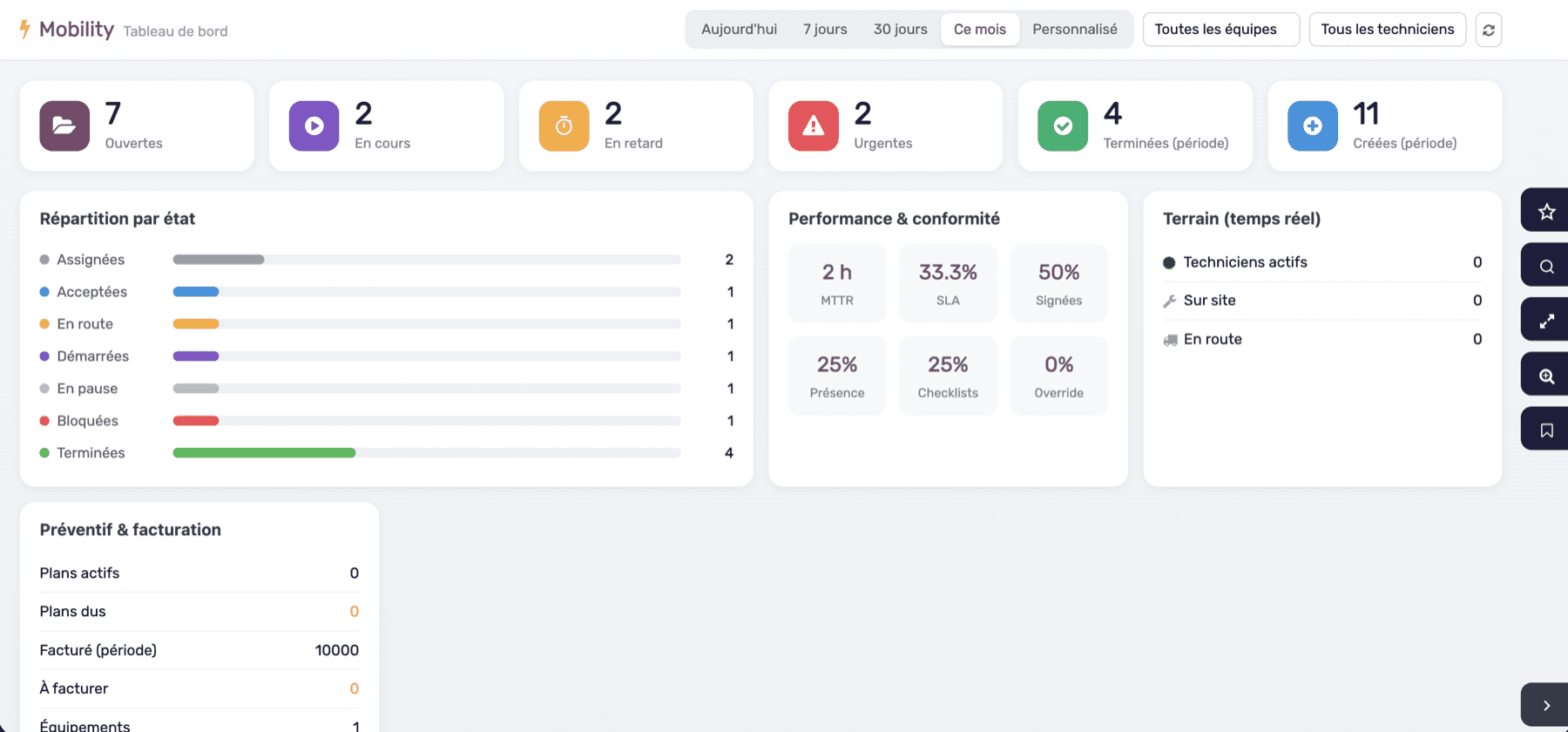Select the Ce mois period tab
Viewport: 1568px width, 732px height.
[x=980, y=30]
